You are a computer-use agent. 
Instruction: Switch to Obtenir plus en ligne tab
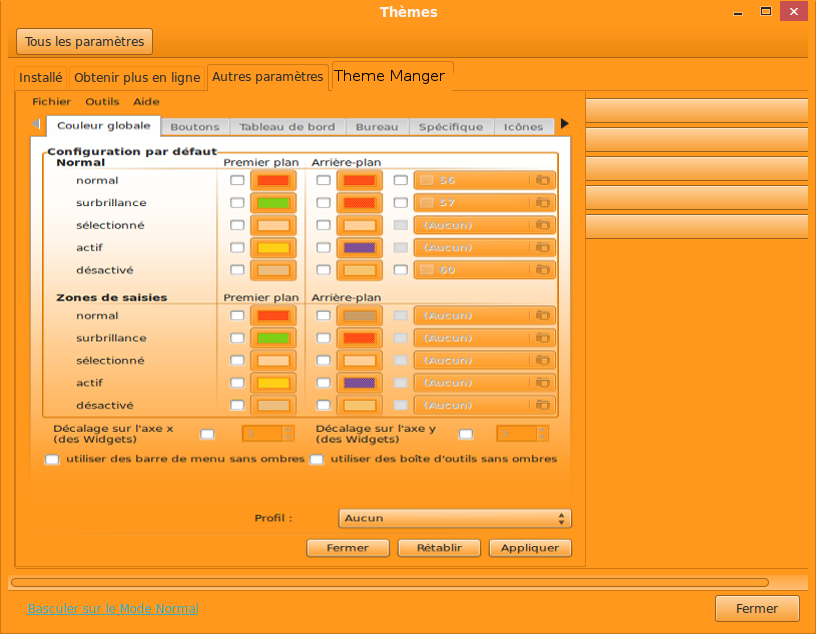pyautogui.click(x=137, y=78)
